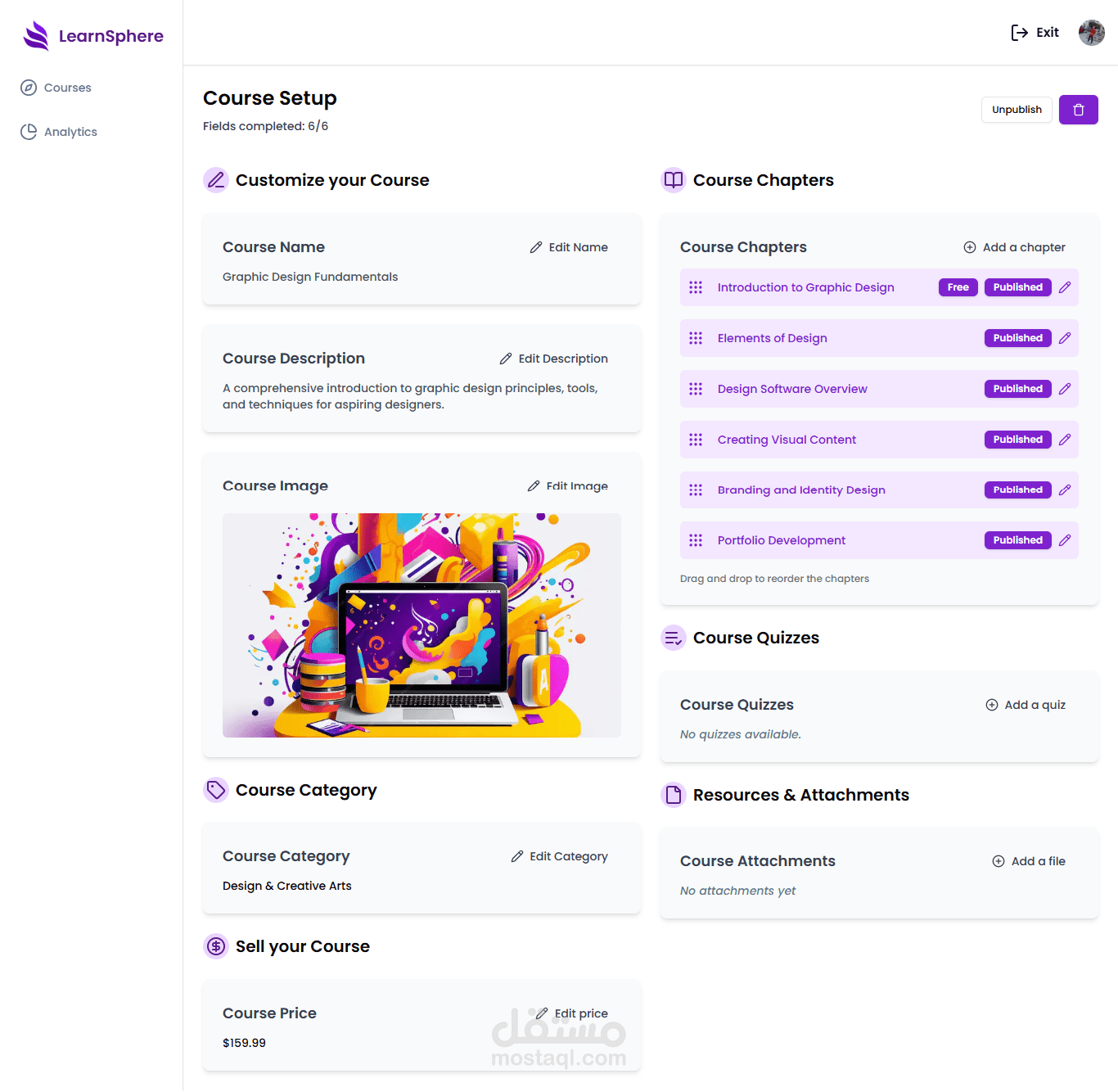Viewport: 1118px width, 1092px height.
Task: Open Courses in the sidebar
Action: [56, 88]
